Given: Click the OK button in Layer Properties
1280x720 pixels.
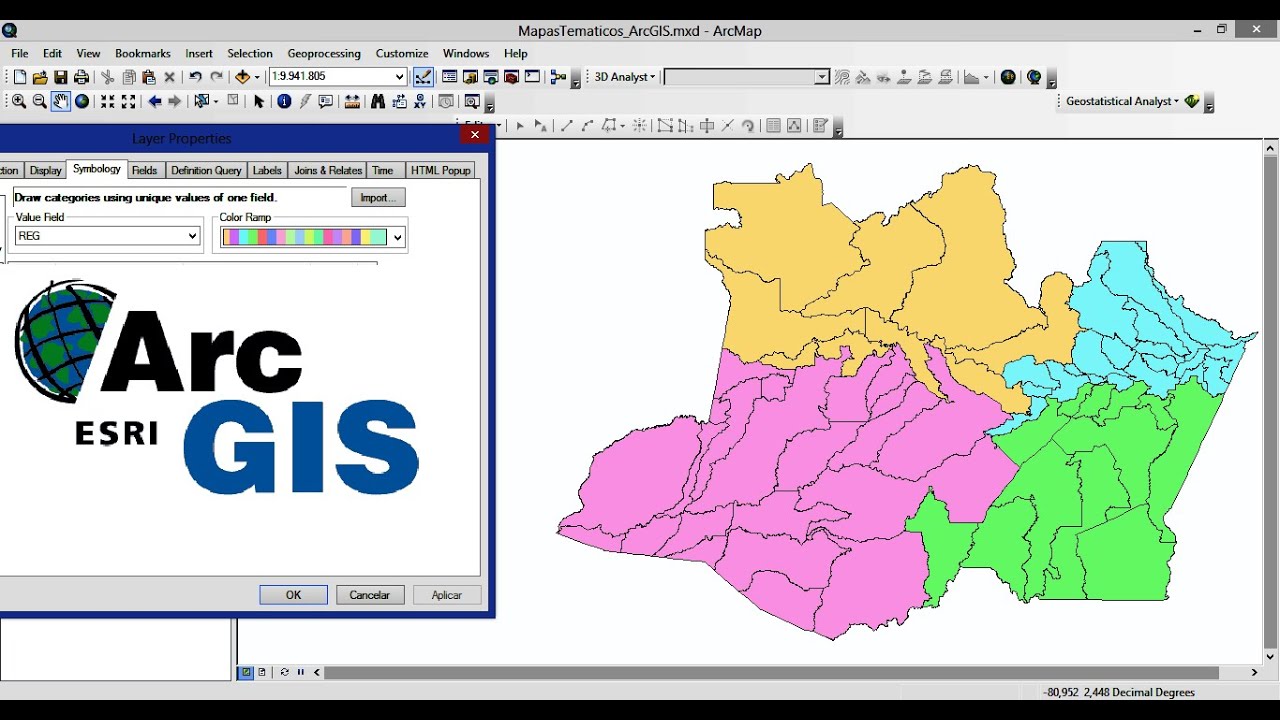Looking at the screenshot, I should (x=293, y=595).
